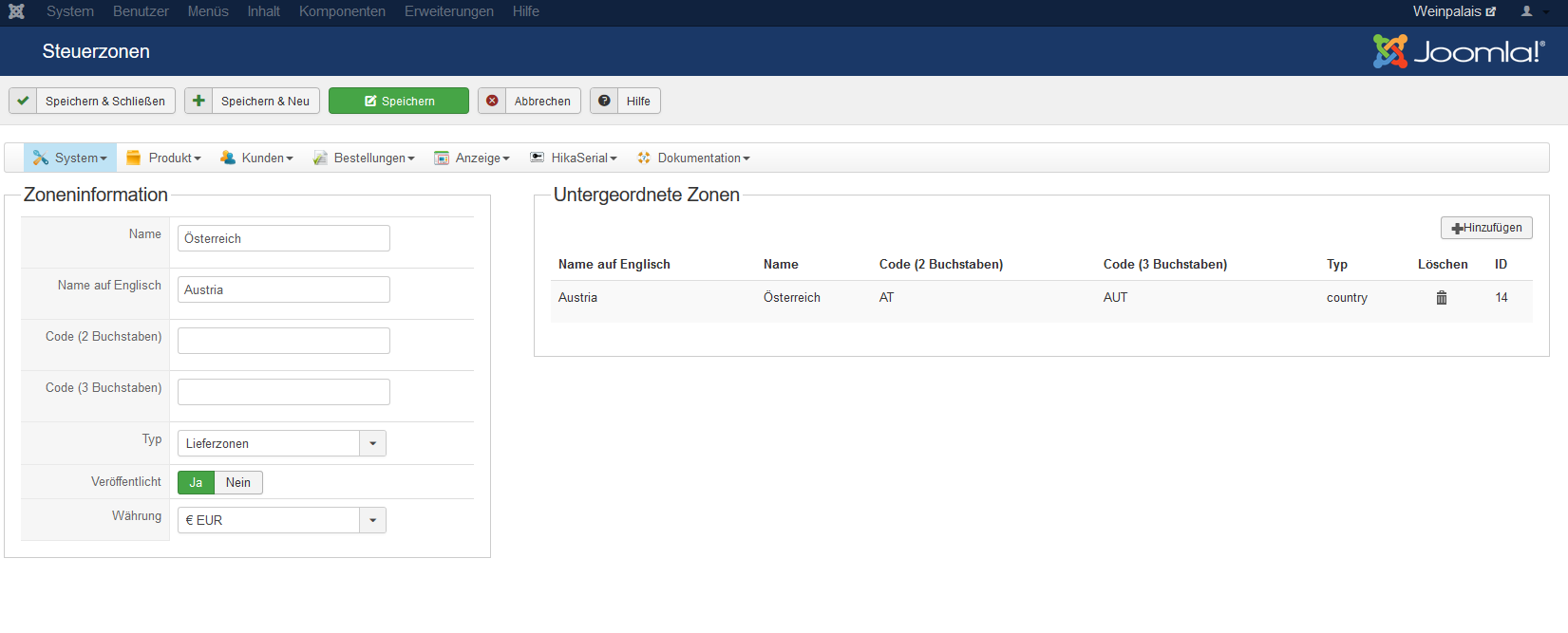Open the Komponenten menu in top bar
Viewport: 1568px width, 633px height.
[x=342, y=11]
